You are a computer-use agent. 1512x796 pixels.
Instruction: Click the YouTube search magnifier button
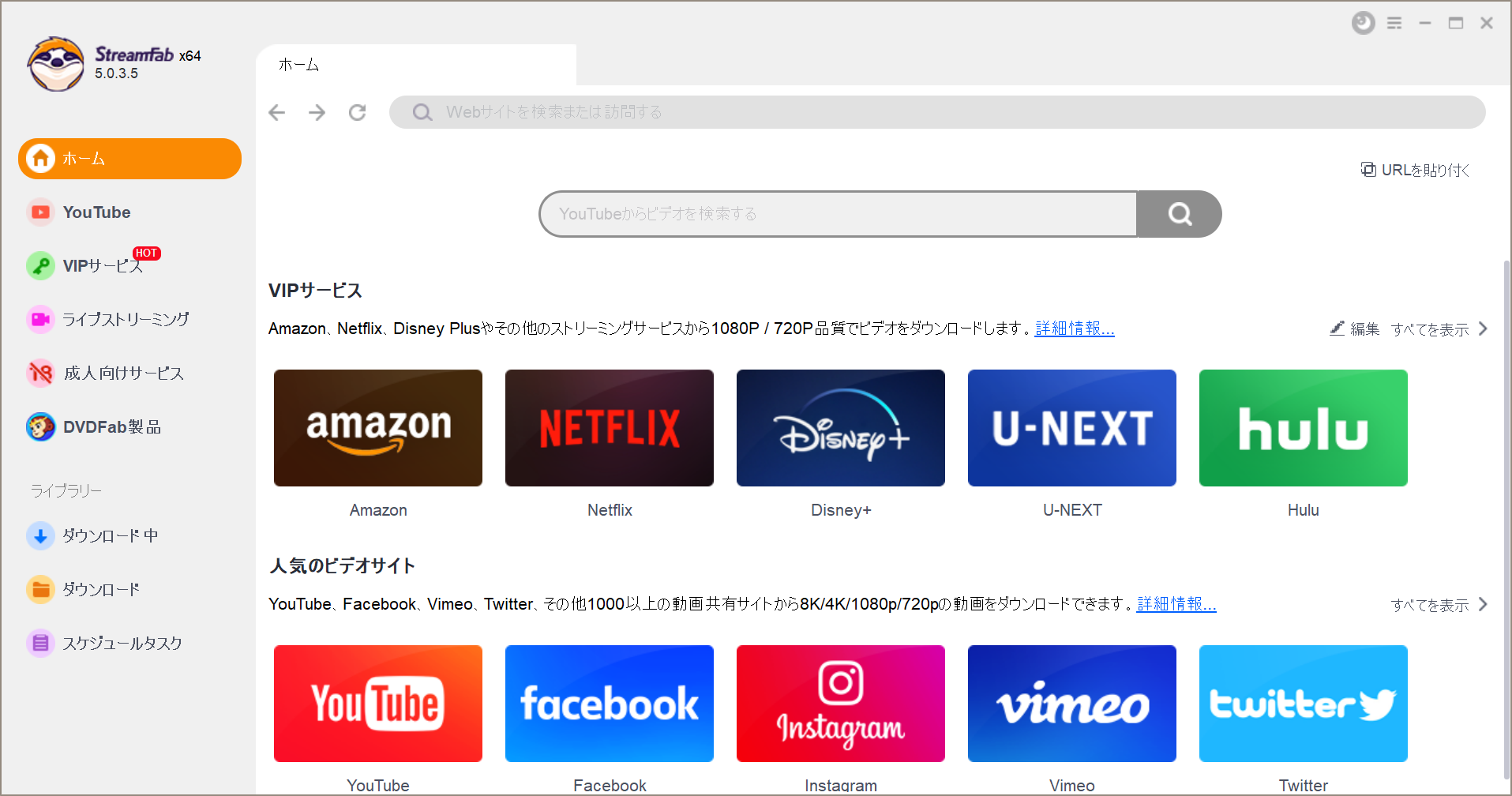click(1180, 214)
